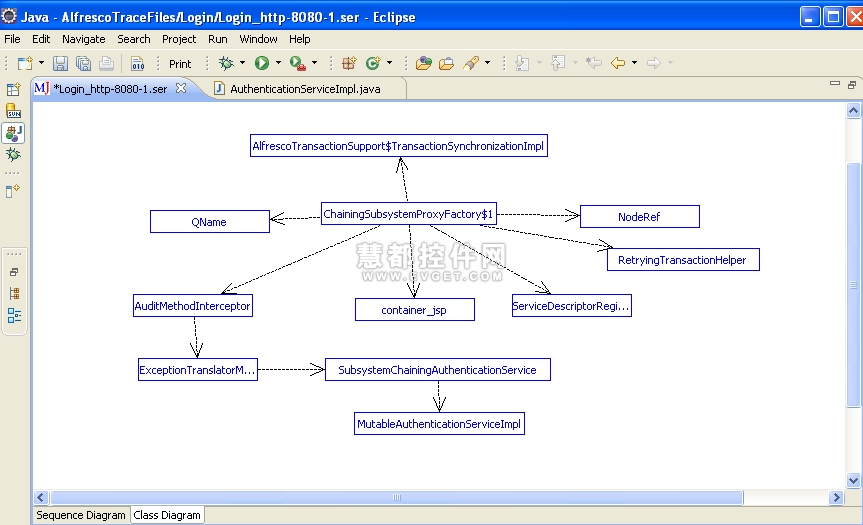This screenshot has height=525, width=863.
Task: Switch to AuthenticationServiceImpl.java tab
Action: (x=305, y=89)
